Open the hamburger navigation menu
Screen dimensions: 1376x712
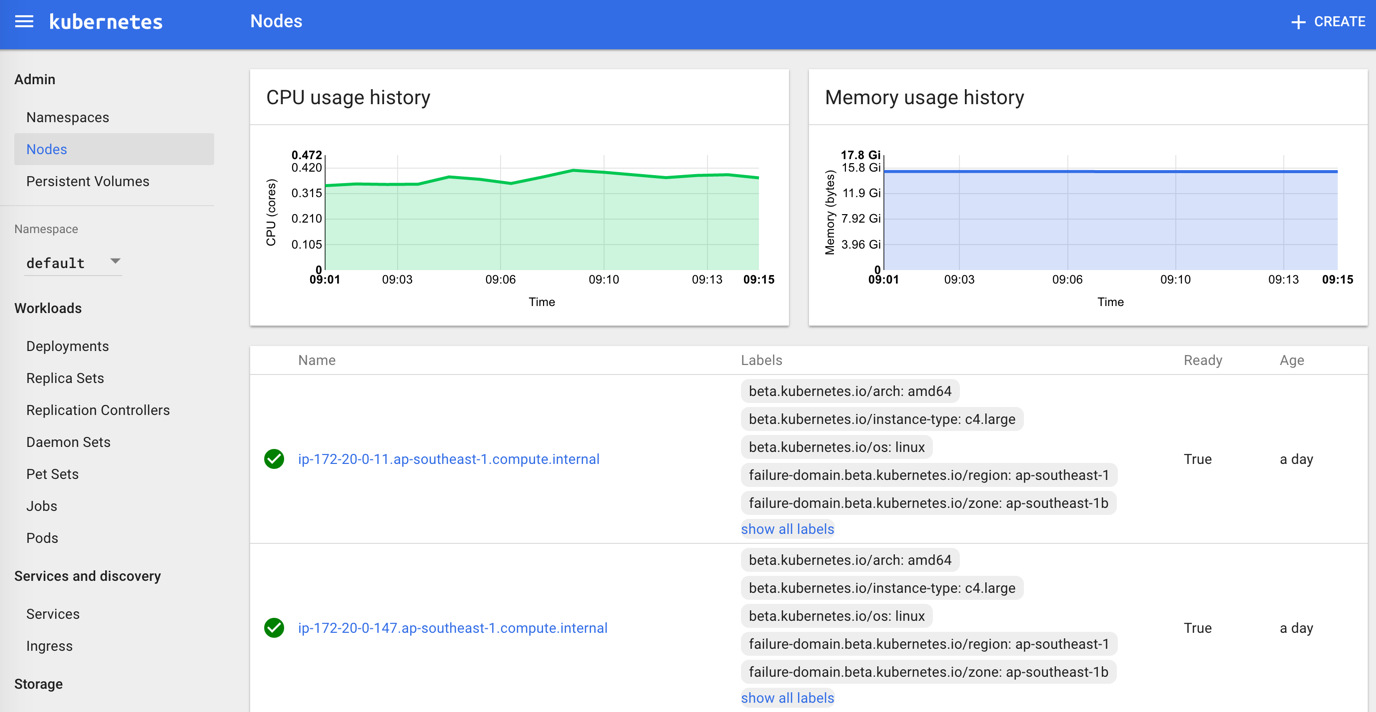(24, 21)
